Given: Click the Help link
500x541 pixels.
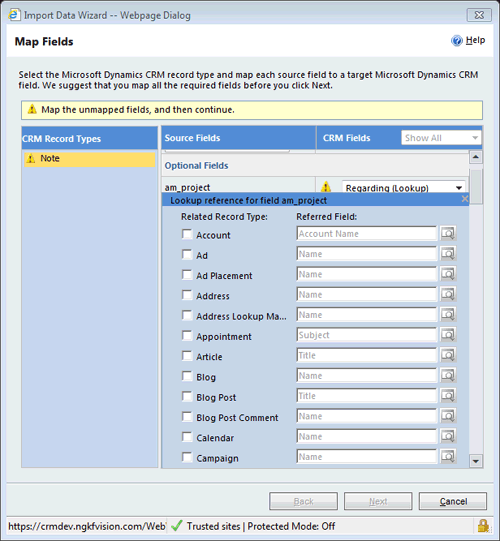Looking at the screenshot, I should pyautogui.click(x=475, y=40).
